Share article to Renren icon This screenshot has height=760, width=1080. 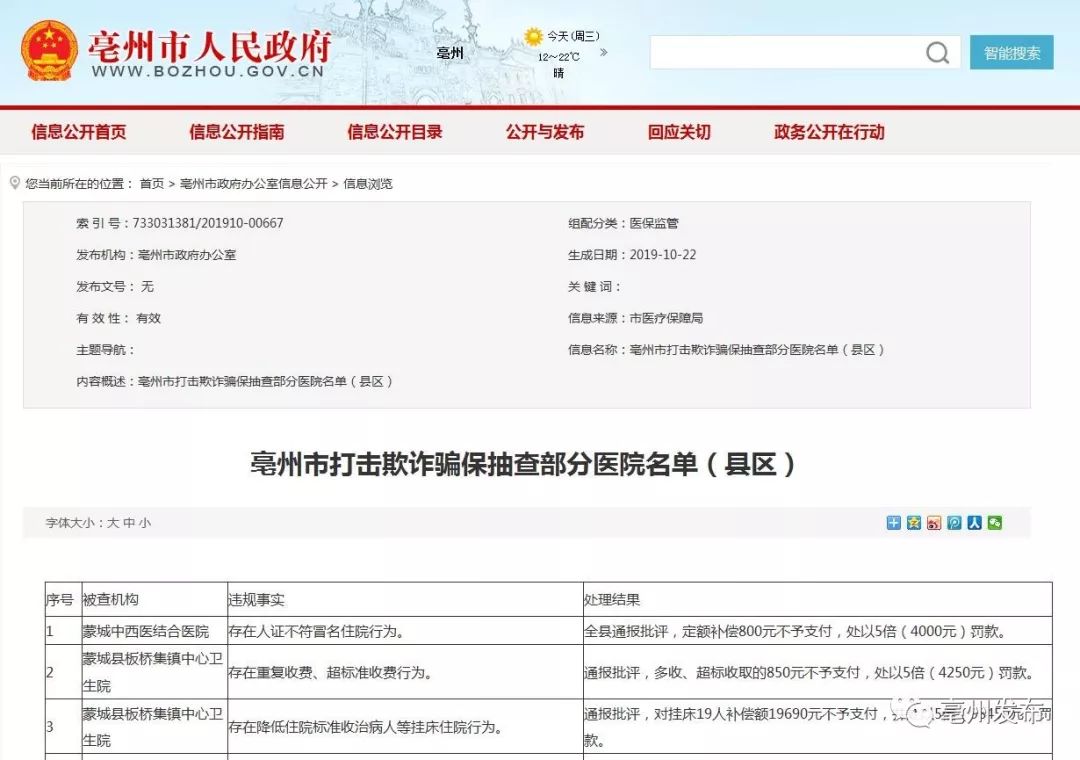click(974, 523)
